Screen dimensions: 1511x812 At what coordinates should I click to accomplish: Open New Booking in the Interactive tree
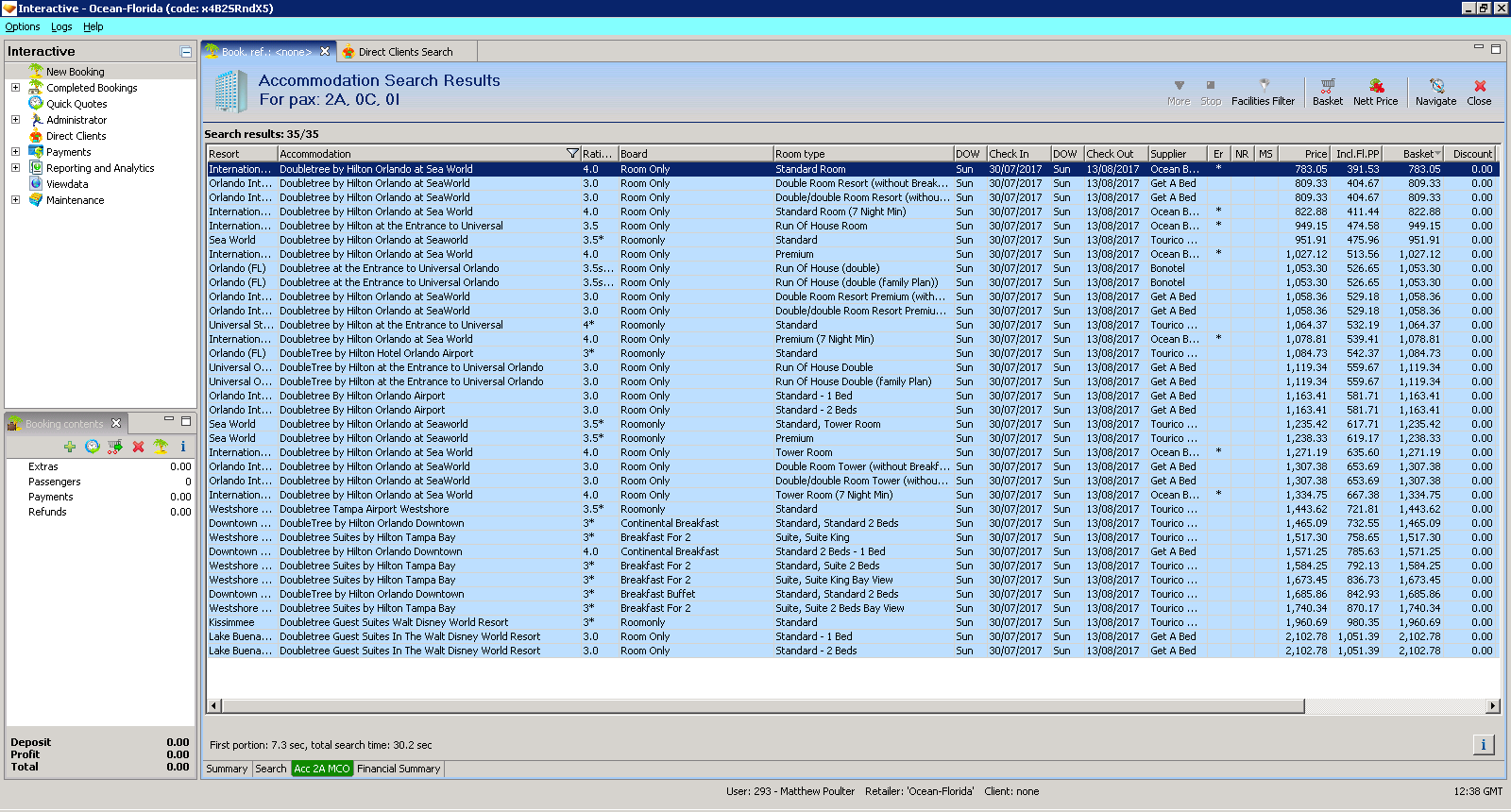click(x=75, y=72)
